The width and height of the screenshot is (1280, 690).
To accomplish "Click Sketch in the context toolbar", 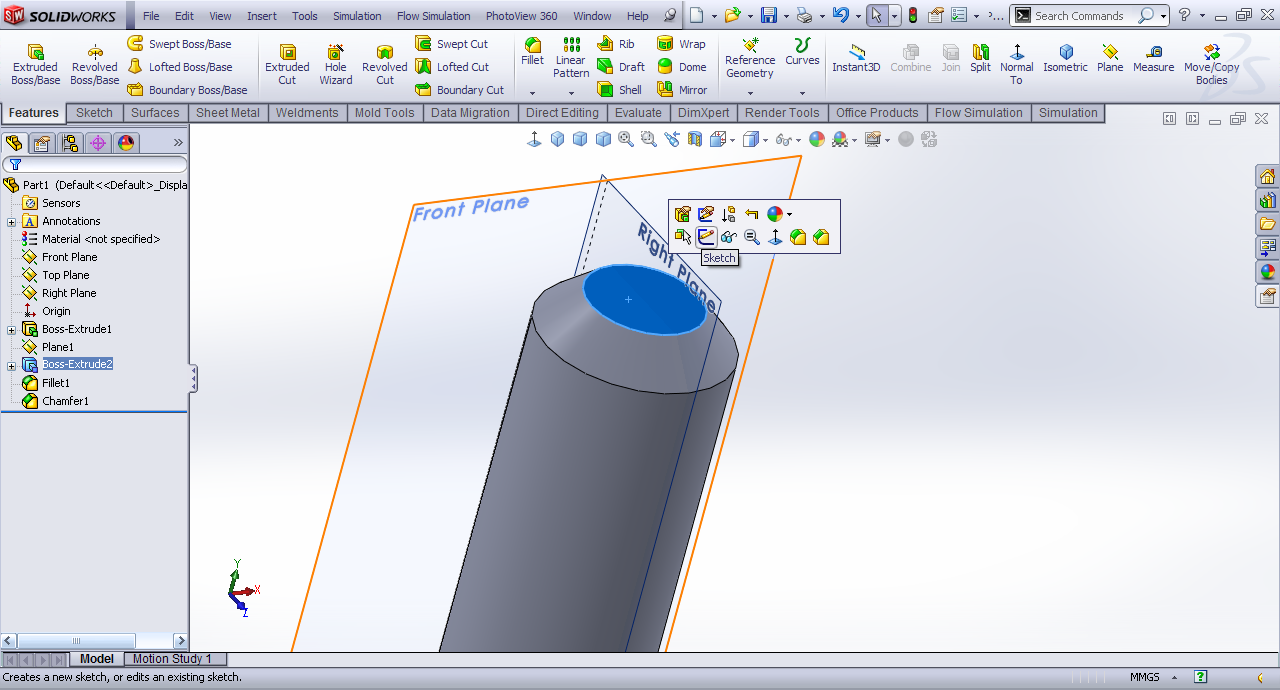I will (706, 237).
